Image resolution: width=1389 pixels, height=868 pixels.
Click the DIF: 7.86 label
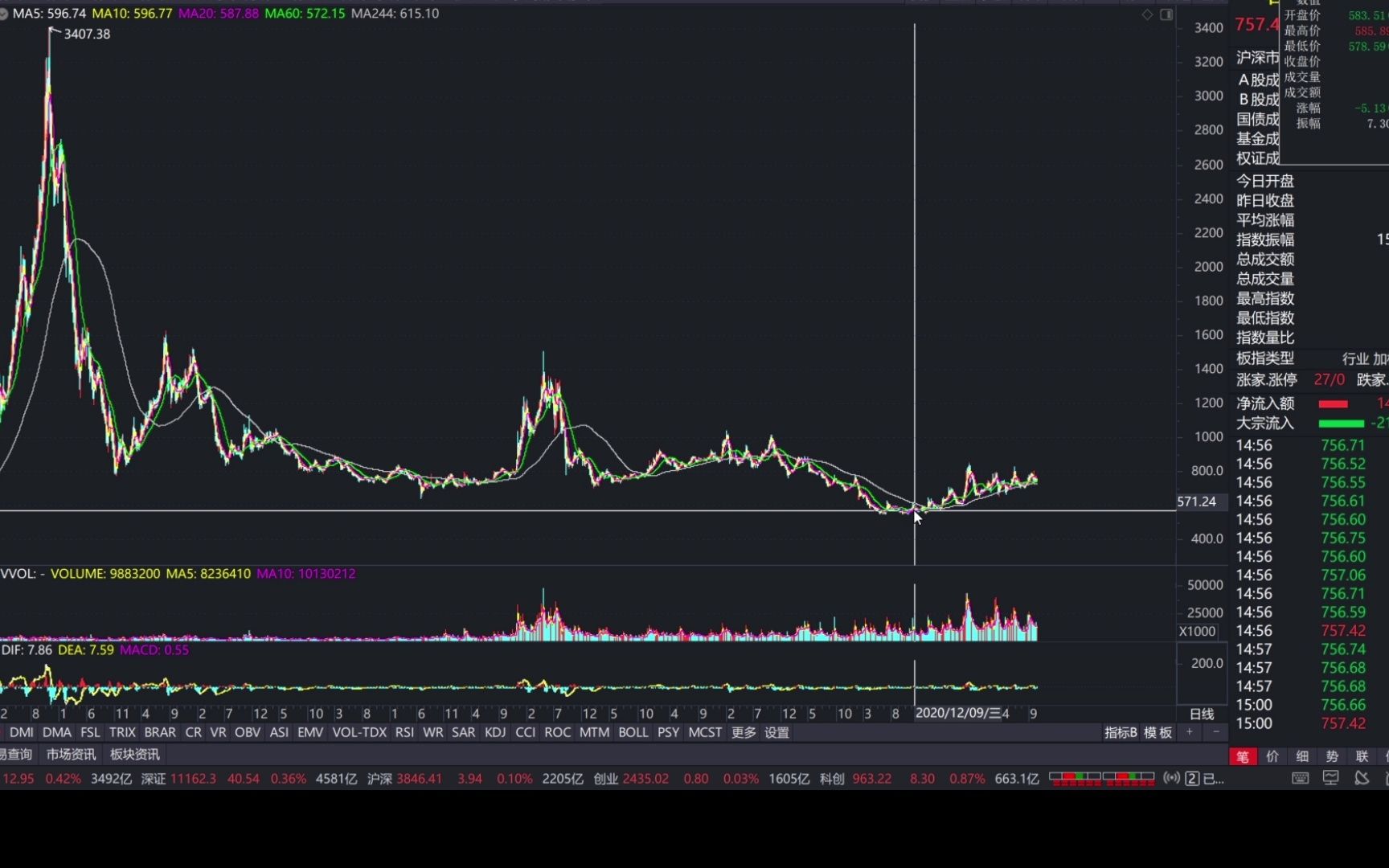(27, 649)
